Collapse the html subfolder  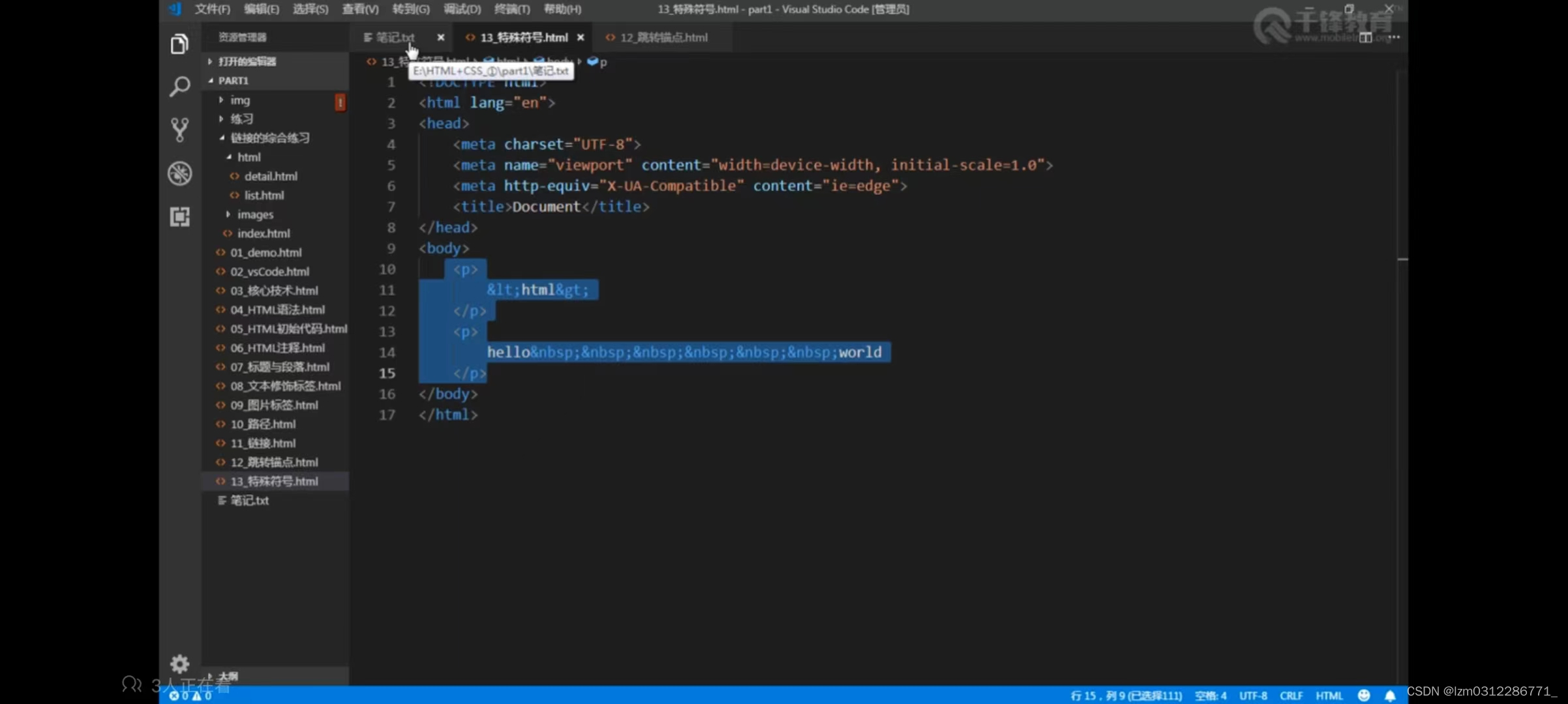tap(275, 157)
